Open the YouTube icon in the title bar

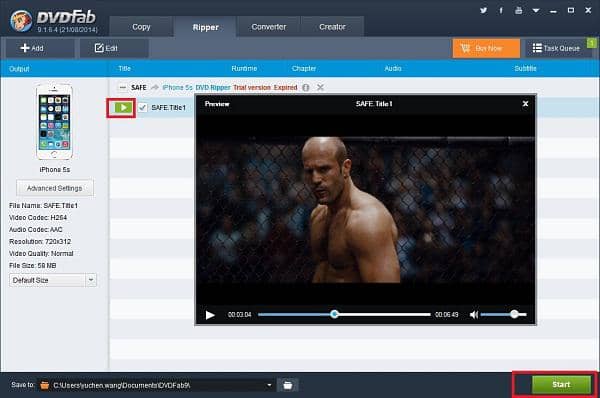(518, 10)
